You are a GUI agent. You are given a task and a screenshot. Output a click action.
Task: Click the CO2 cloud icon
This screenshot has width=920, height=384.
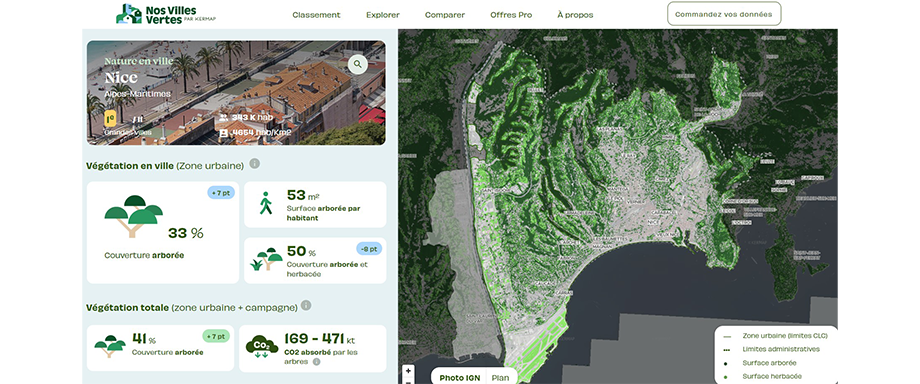pyautogui.click(x=262, y=345)
